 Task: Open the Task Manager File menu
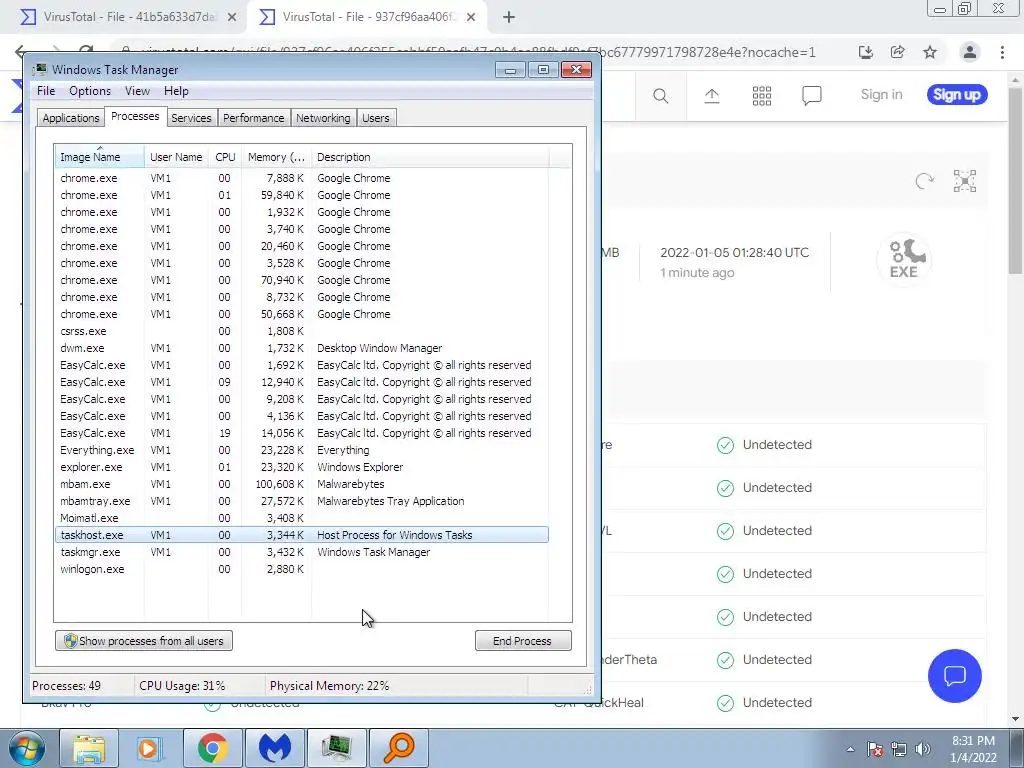pyautogui.click(x=46, y=91)
